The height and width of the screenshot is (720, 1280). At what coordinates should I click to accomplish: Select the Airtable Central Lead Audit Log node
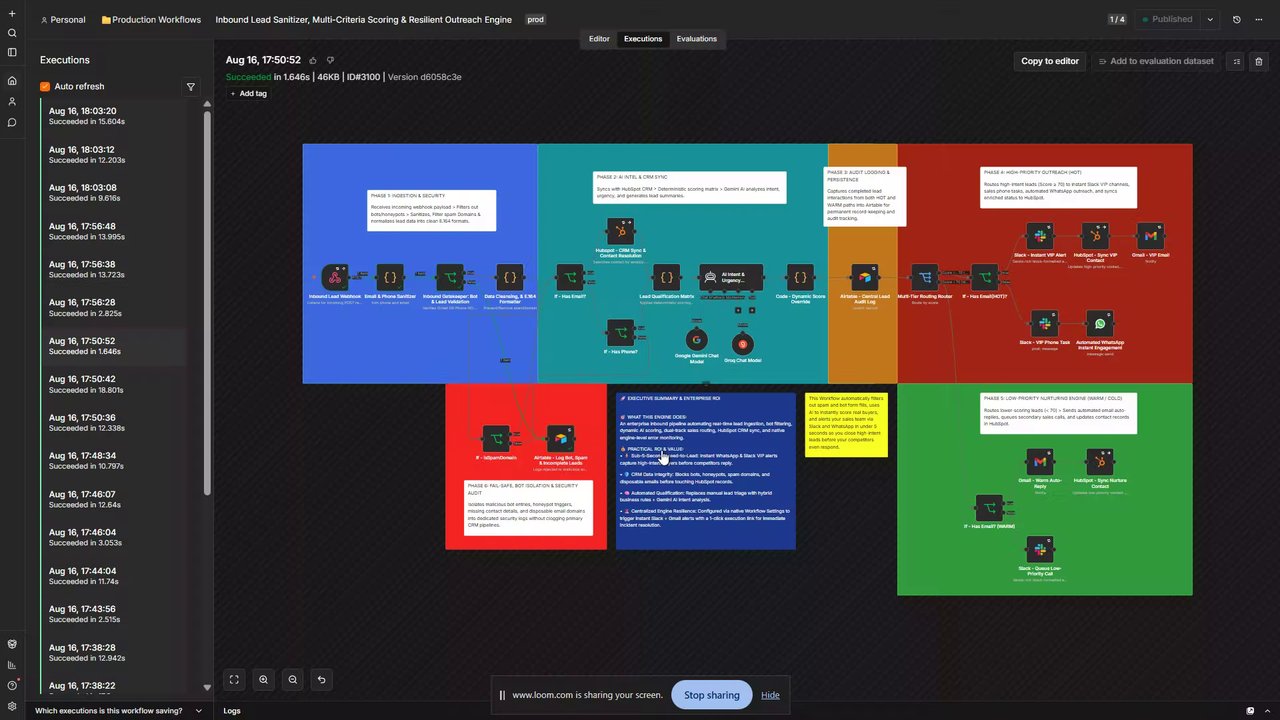tap(864, 277)
